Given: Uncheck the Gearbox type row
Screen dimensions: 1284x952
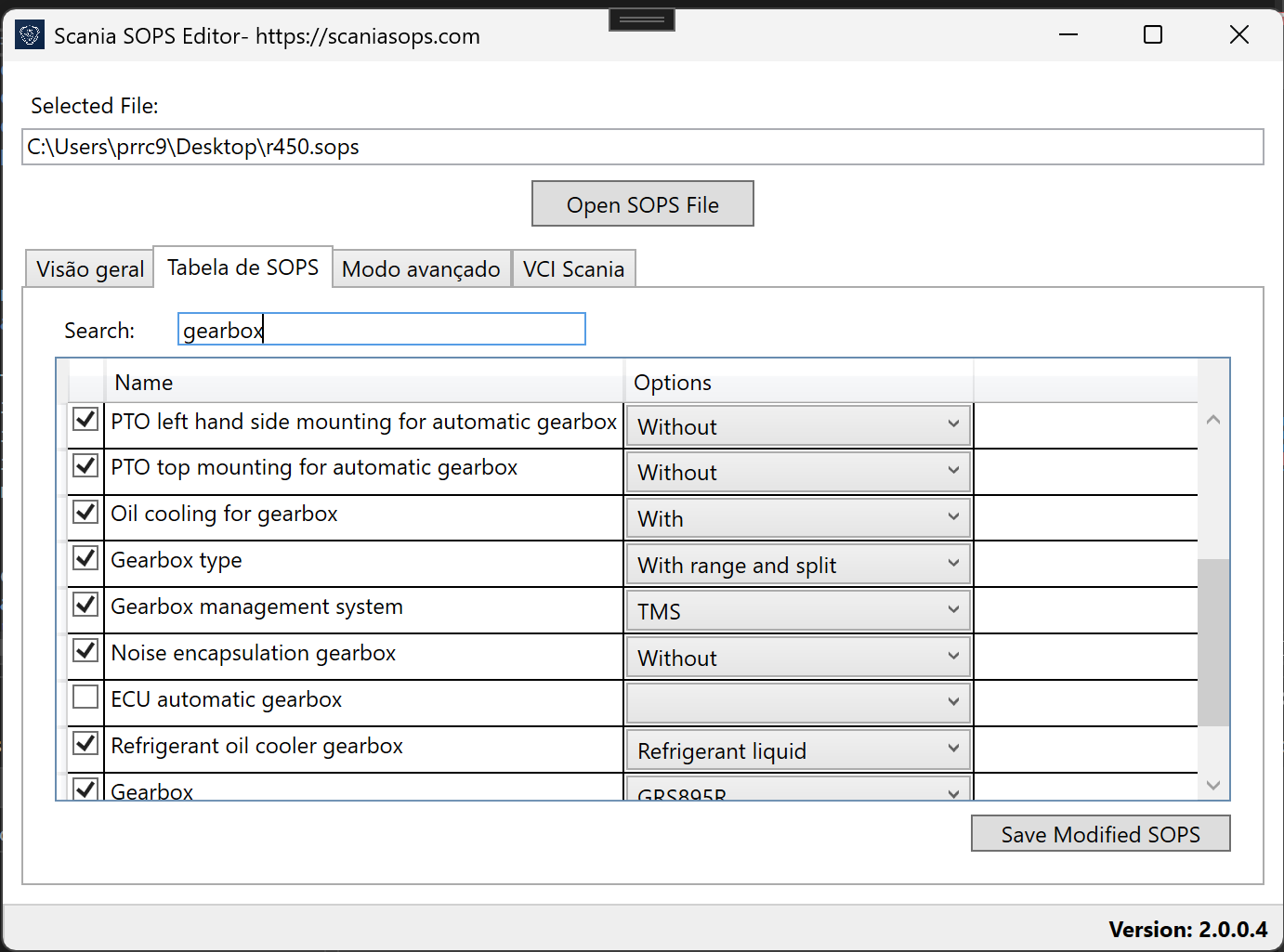Looking at the screenshot, I should point(85,557).
